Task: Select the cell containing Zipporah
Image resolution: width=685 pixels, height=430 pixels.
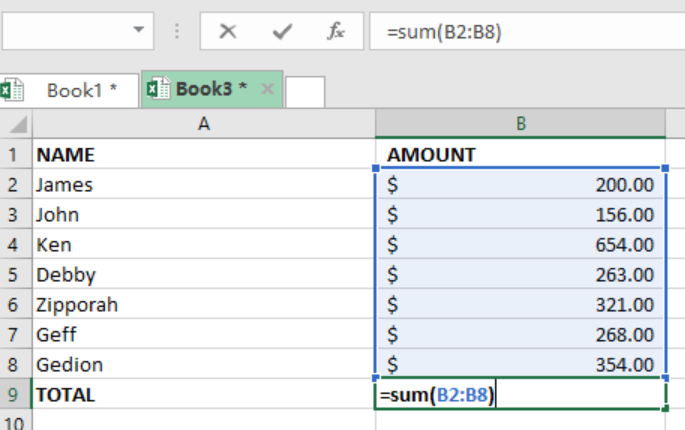Action: 204,305
